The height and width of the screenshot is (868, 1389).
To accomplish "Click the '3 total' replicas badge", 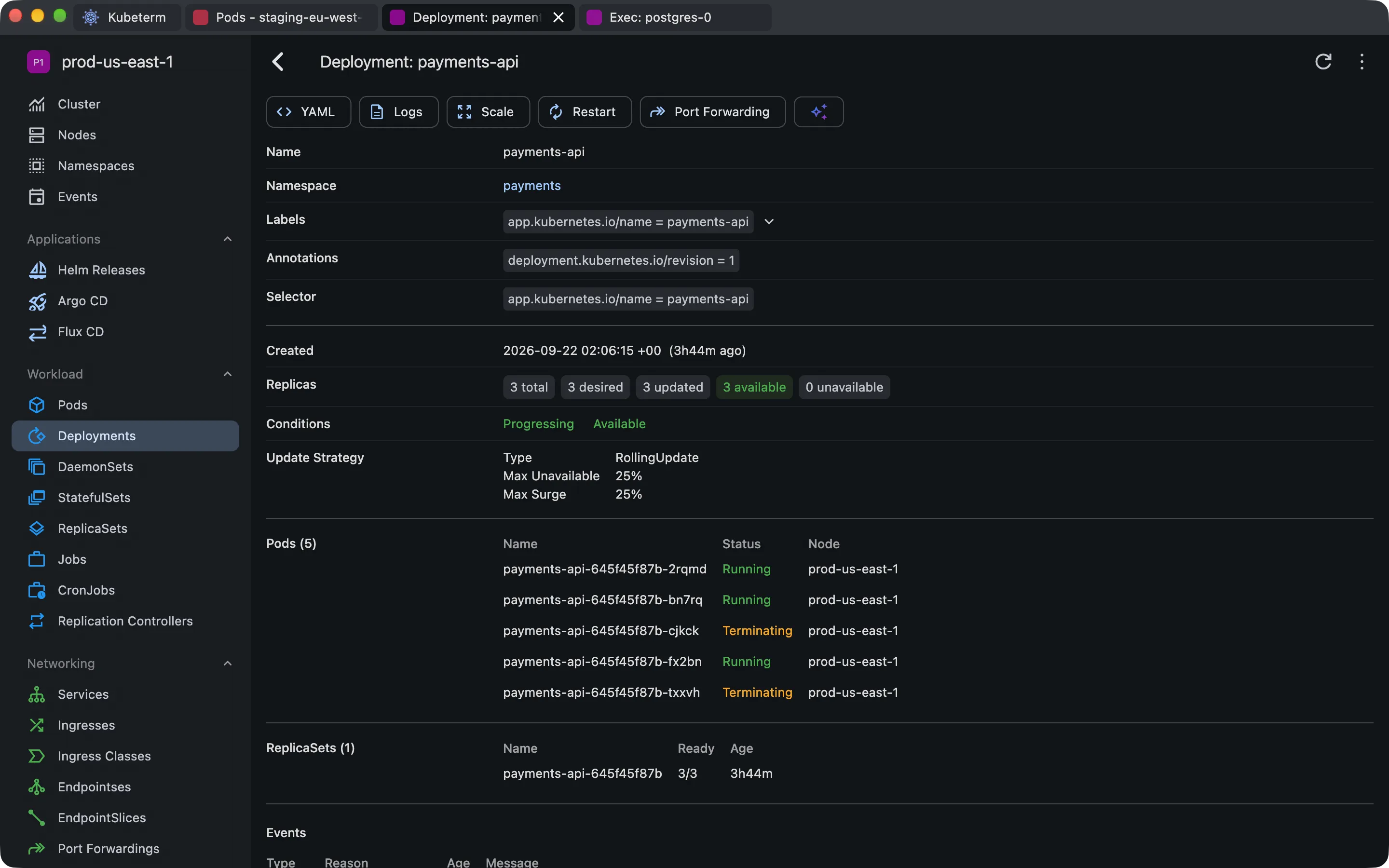I will tap(528, 388).
